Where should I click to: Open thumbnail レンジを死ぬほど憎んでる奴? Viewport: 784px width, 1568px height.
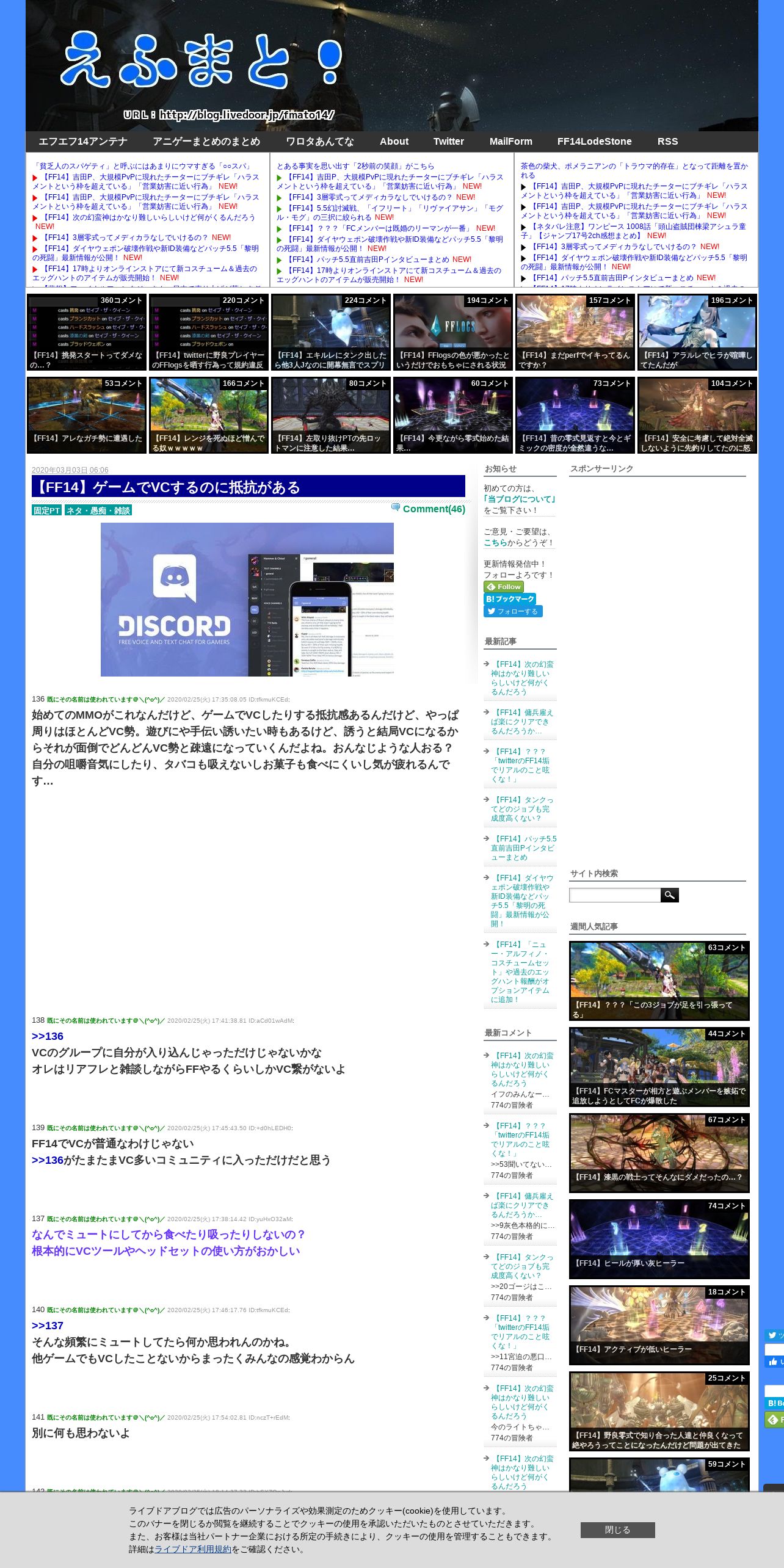tap(209, 415)
